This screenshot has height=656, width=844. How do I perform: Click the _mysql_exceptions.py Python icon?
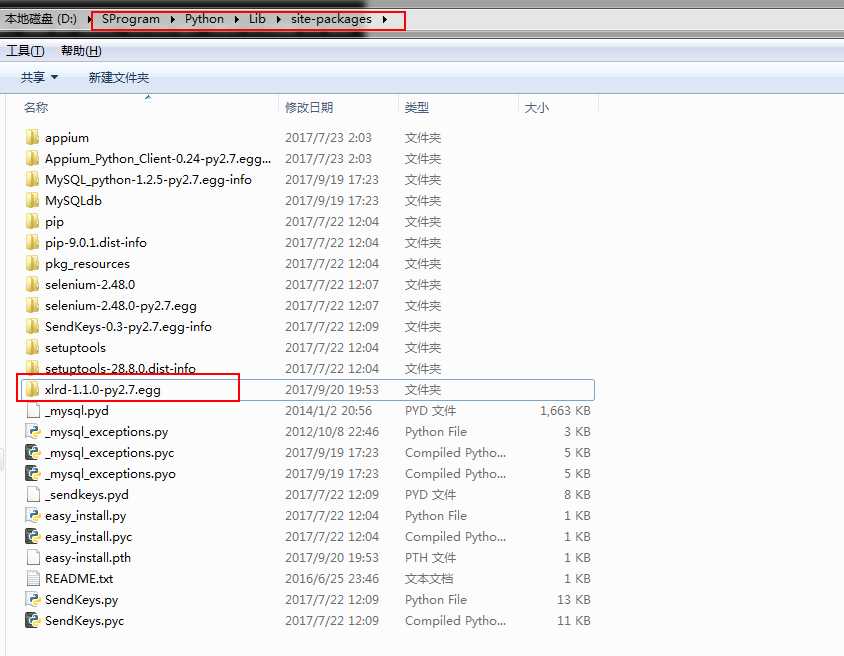tap(33, 432)
